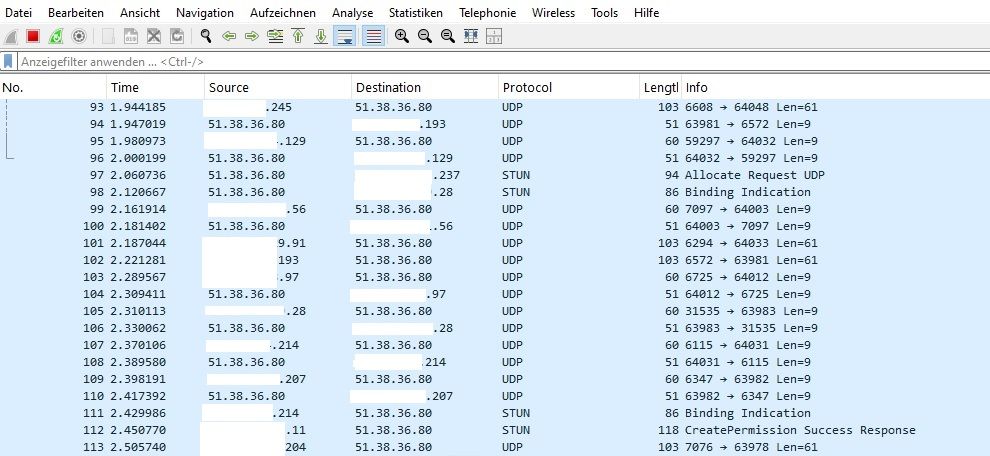Sort by the Info column header
Image resolution: width=990 pixels, height=456 pixels.
(835, 88)
